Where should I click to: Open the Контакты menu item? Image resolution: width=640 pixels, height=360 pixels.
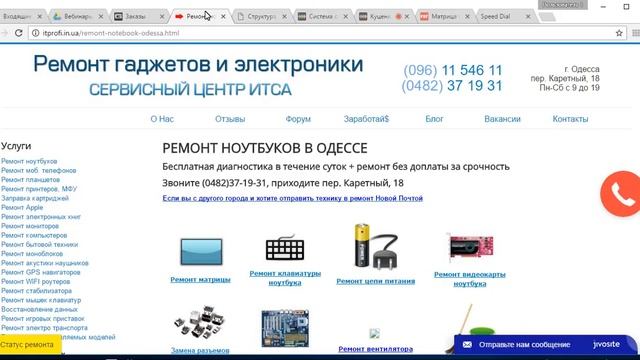570,119
